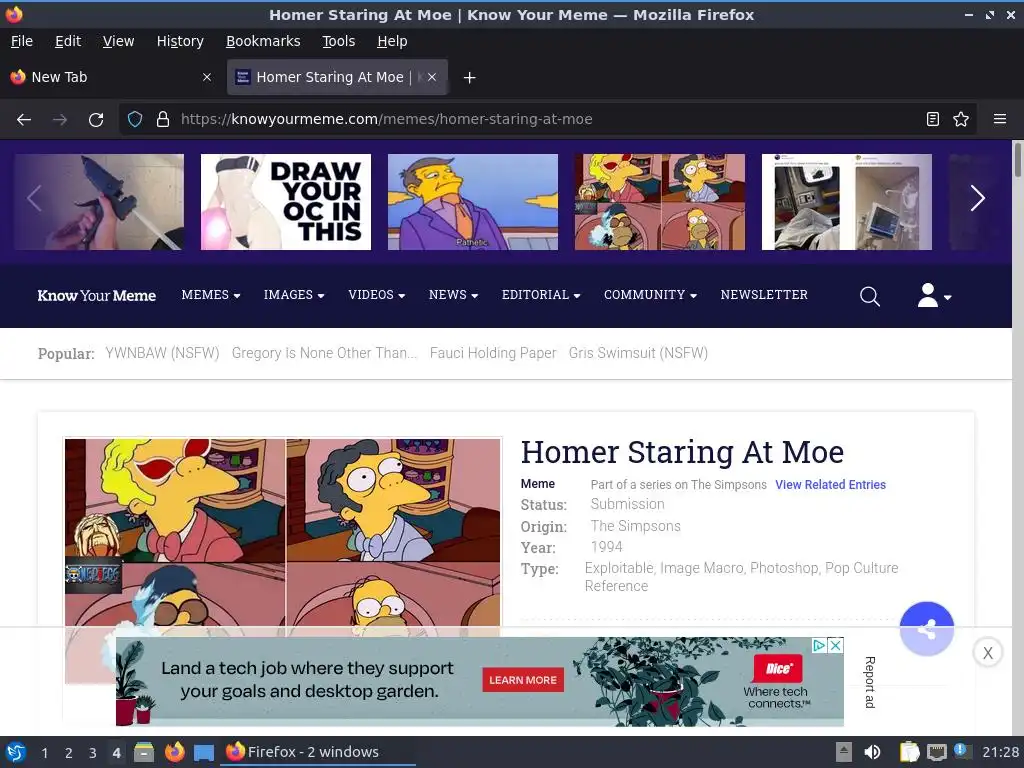Bookmark this page with the star icon
Image resolution: width=1024 pixels, height=768 pixels.
(961, 119)
